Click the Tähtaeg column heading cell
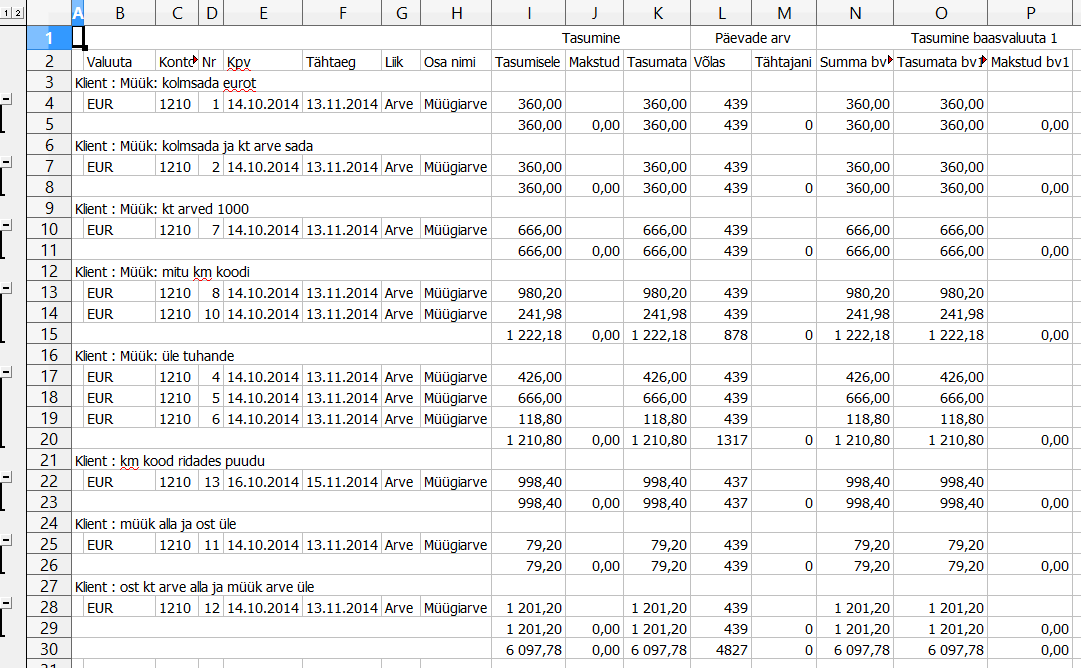 pyautogui.click(x=340, y=61)
